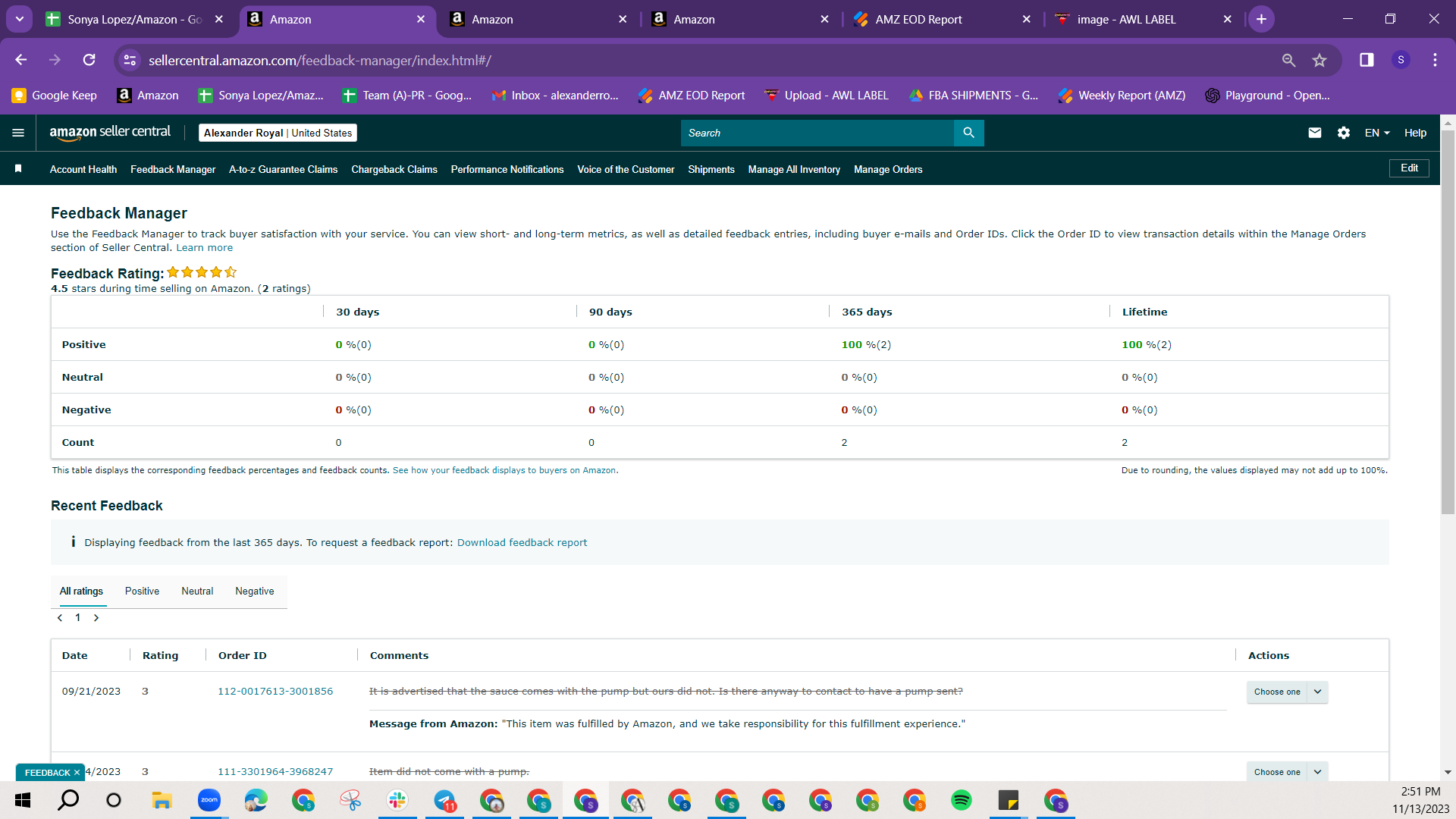Go back with the browser back arrow
This screenshot has height=819, width=1456.
pyautogui.click(x=21, y=60)
